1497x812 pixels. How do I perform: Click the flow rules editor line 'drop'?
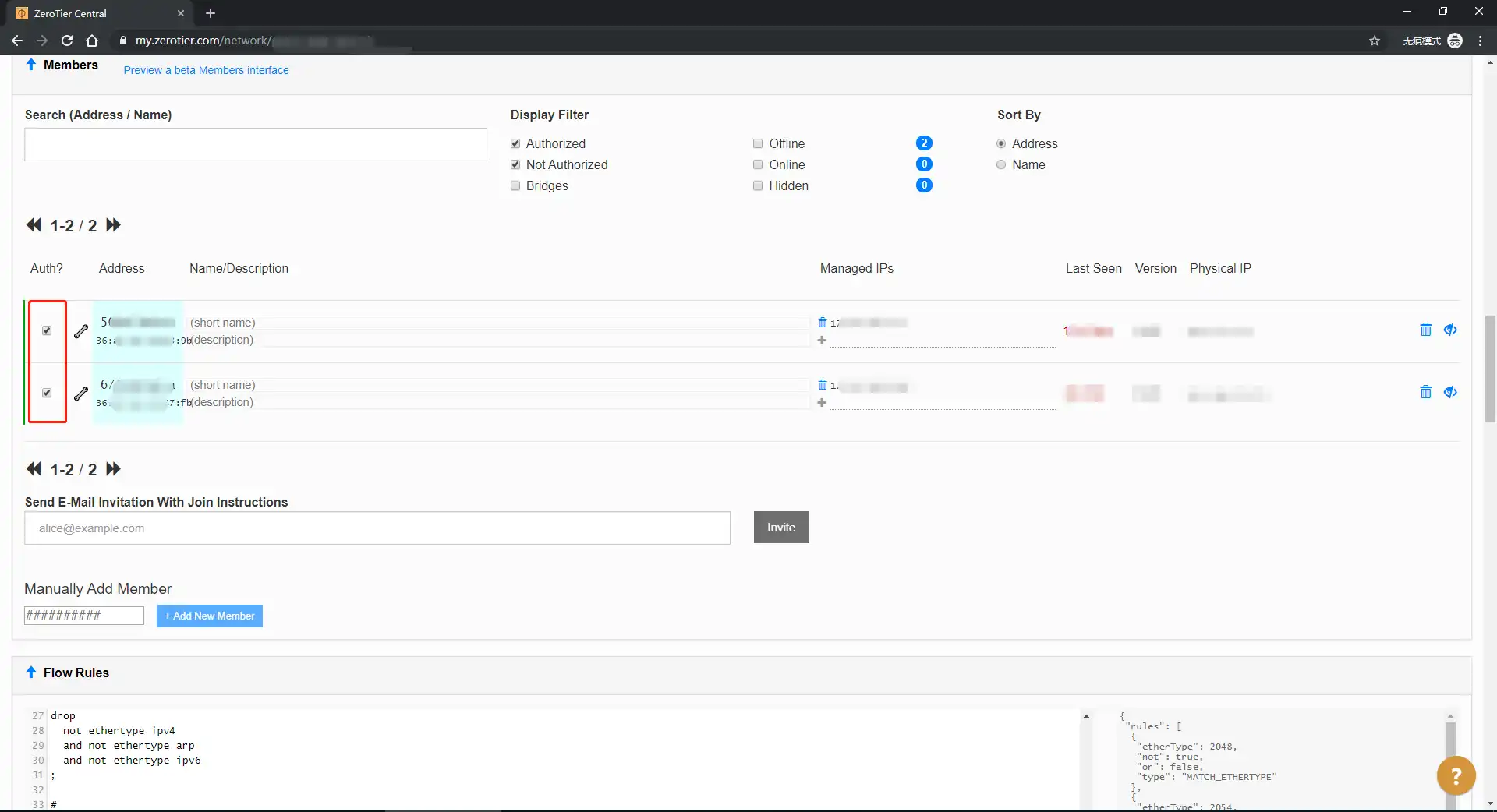(x=63, y=715)
